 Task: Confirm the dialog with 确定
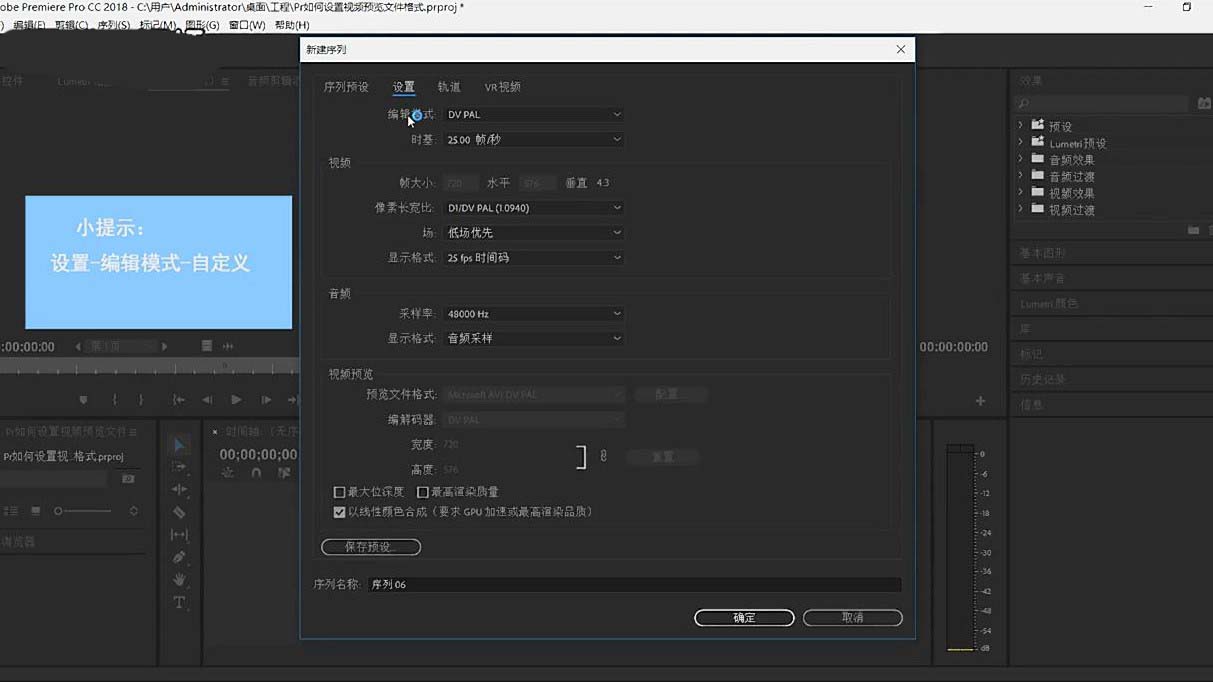744,617
